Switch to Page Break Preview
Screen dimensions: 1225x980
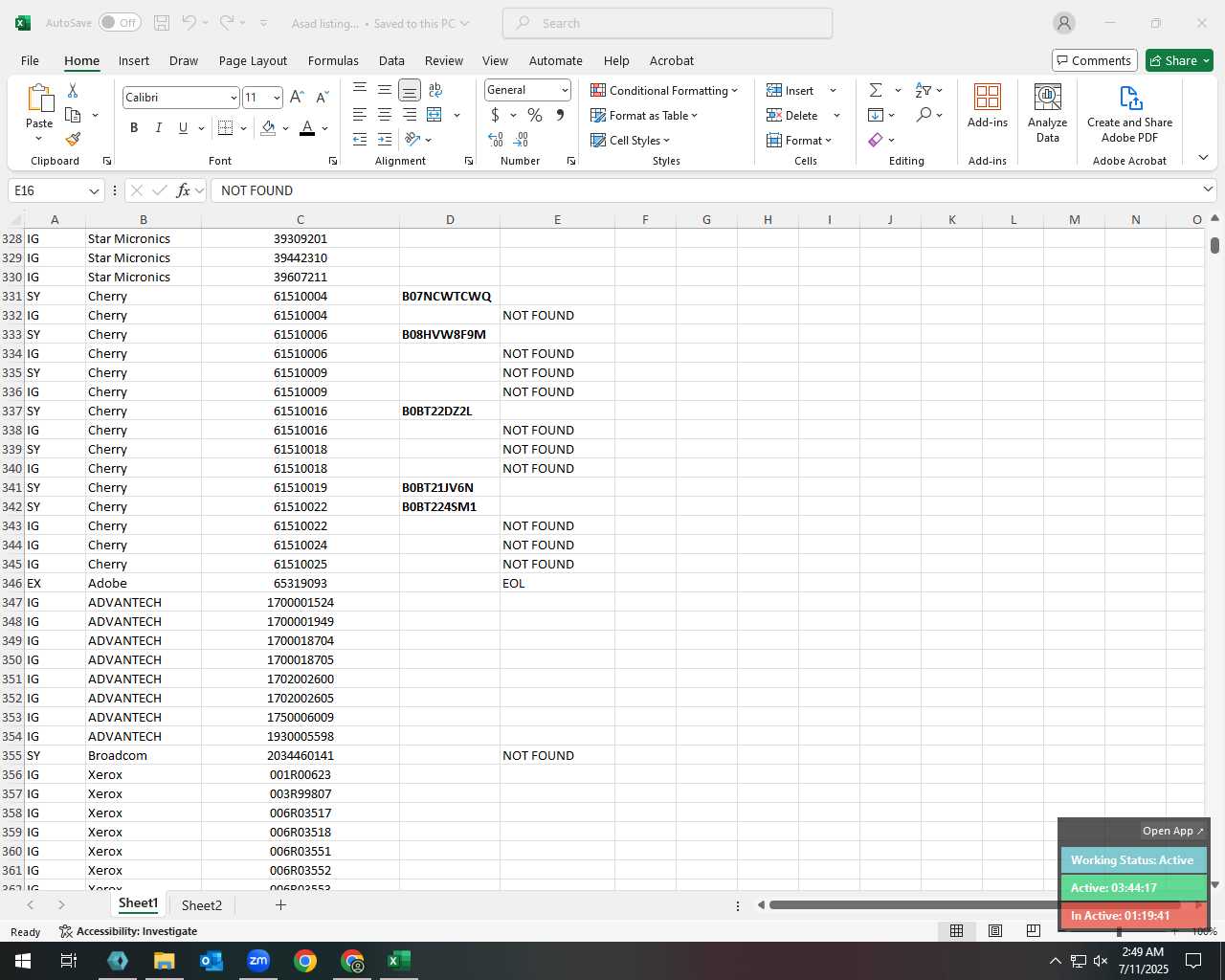coord(1034,931)
